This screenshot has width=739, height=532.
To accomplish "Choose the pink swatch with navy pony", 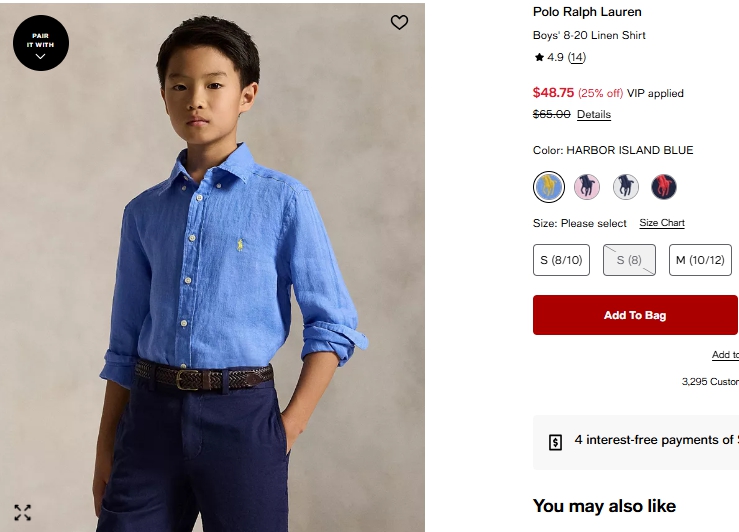I will click(x=587, y=186).
